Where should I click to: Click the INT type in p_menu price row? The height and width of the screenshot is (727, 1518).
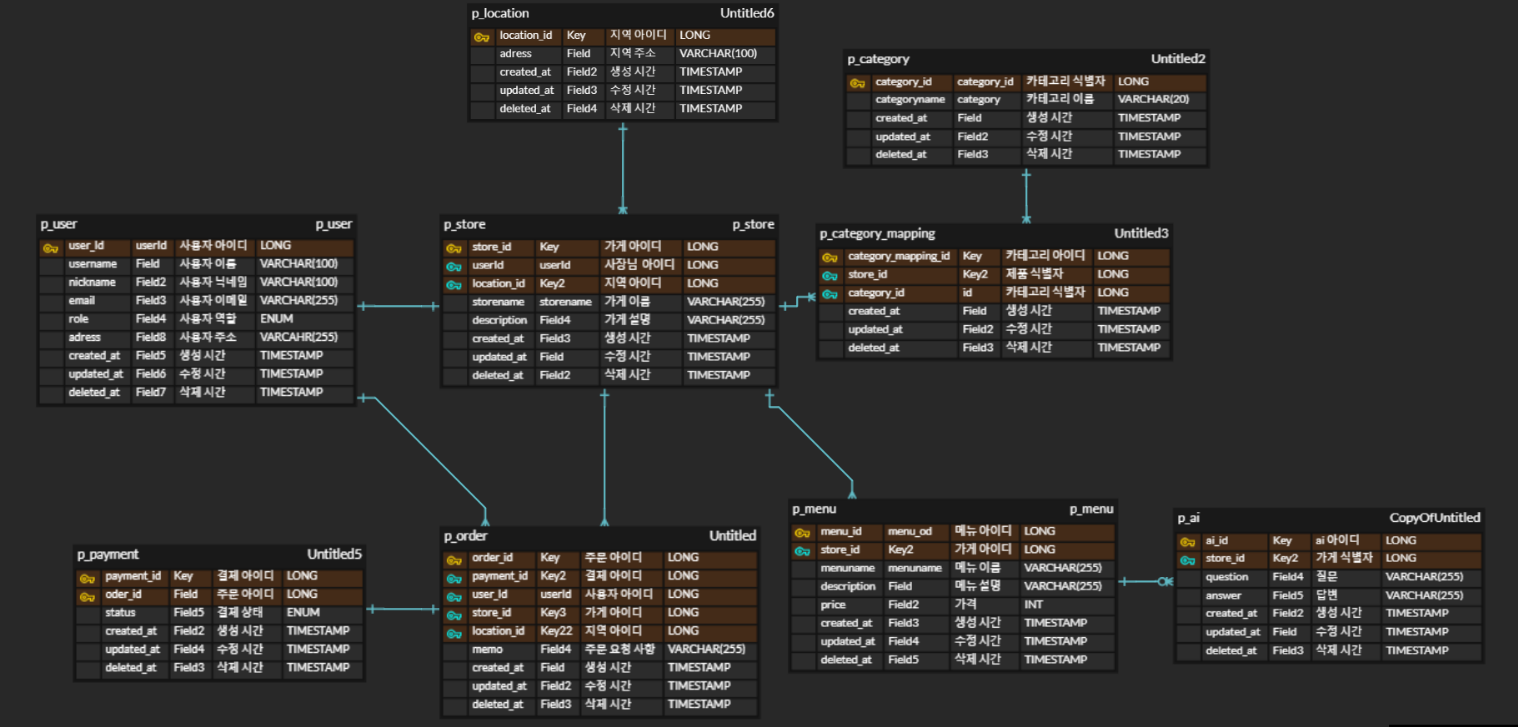tap(1034, 605)
